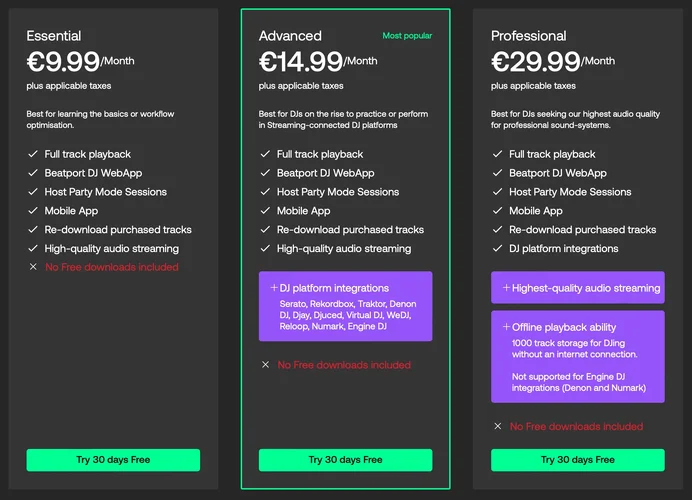Select the Most popular badge on Advanced
692x500 pixels.
tap(407, 36)
